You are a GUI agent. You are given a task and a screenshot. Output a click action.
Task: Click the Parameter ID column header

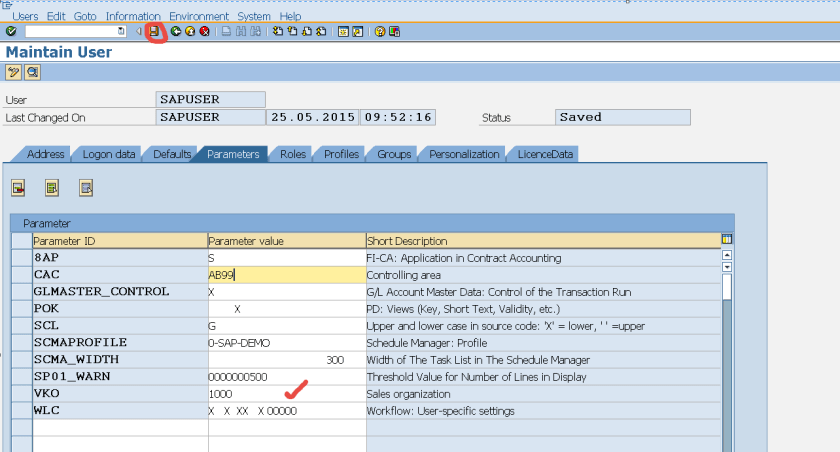click(x=120, y=241)
